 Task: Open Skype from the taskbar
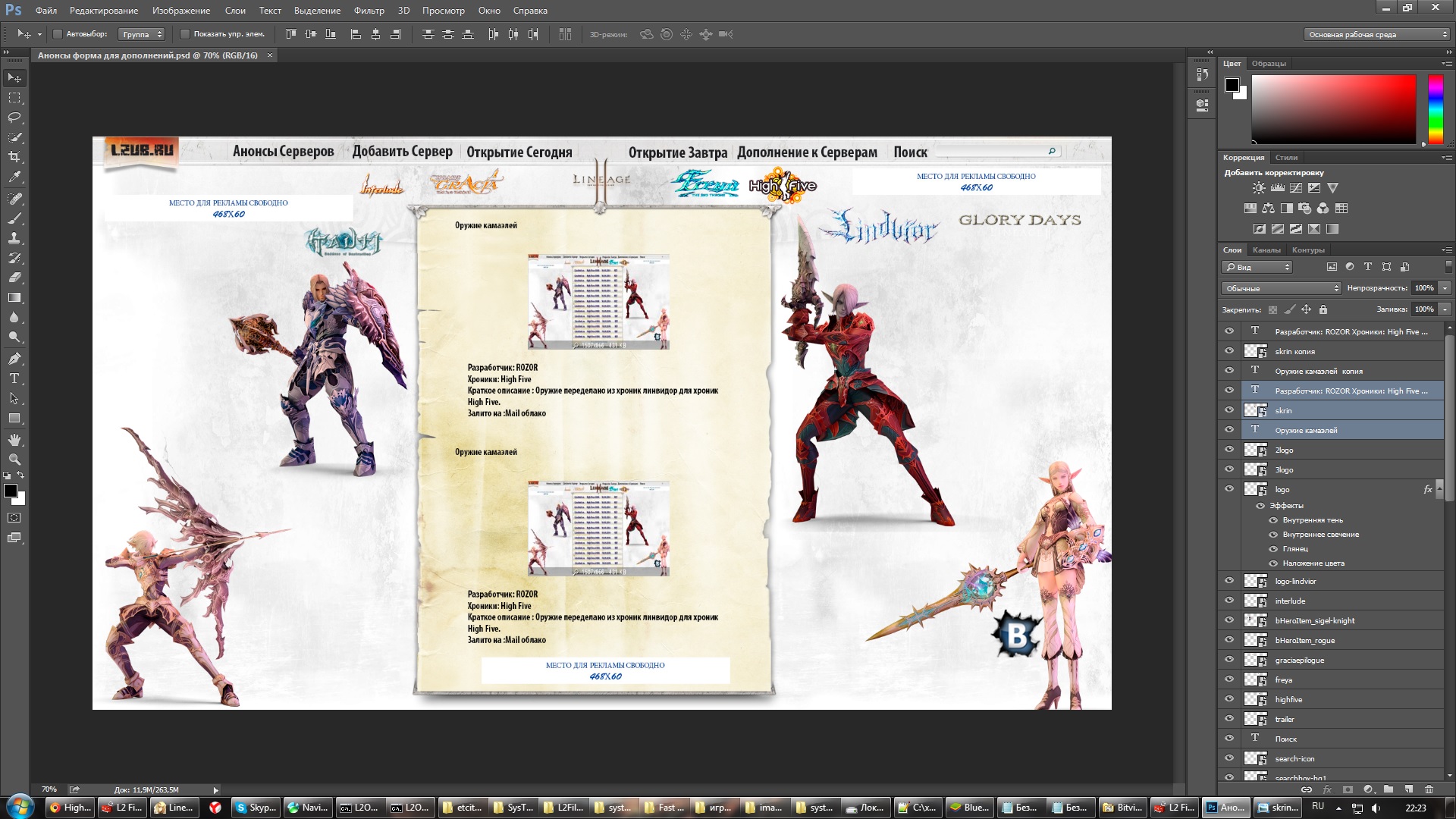click(256, 808)
